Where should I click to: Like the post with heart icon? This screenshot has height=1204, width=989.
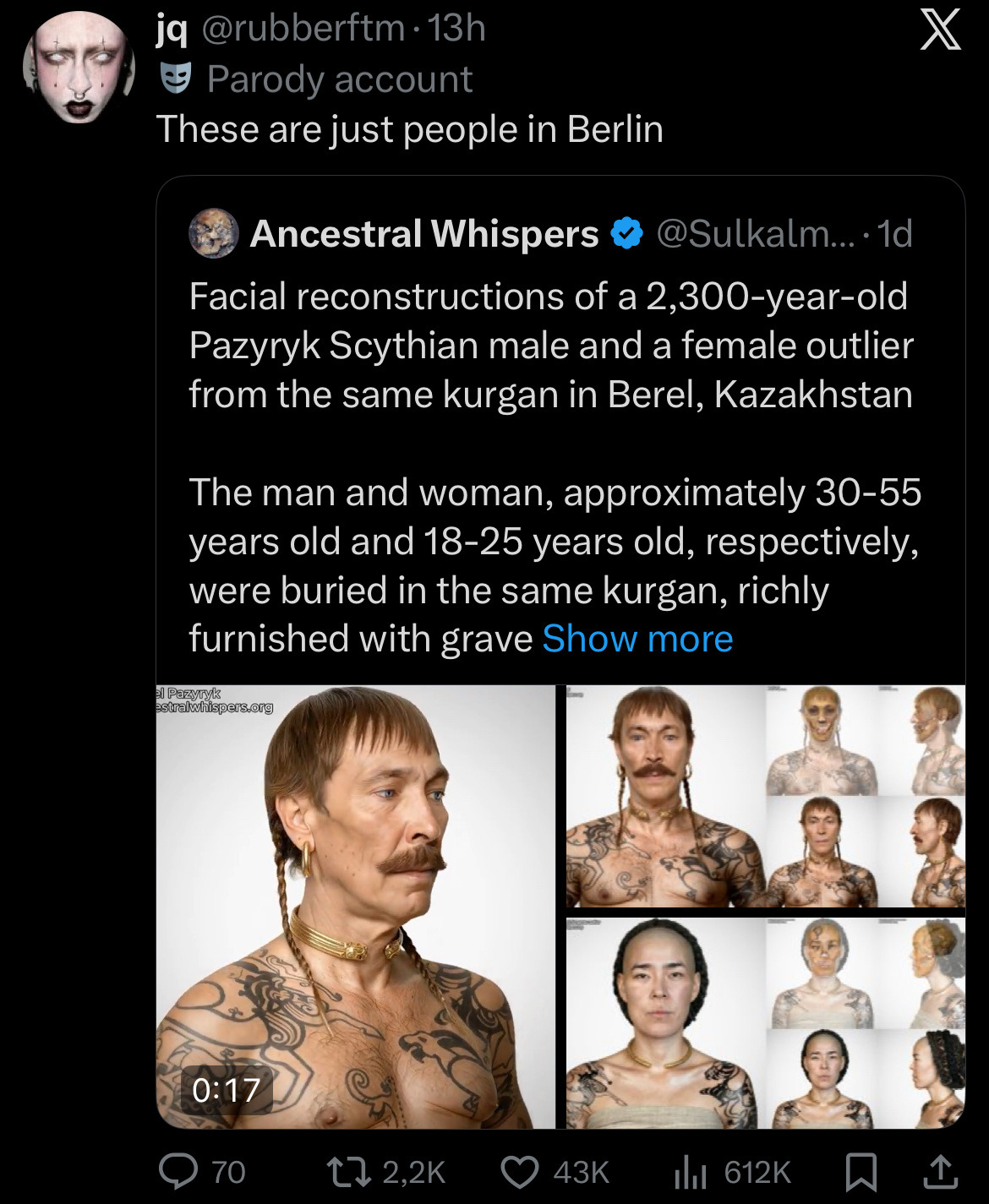(x=520, y=1171)
